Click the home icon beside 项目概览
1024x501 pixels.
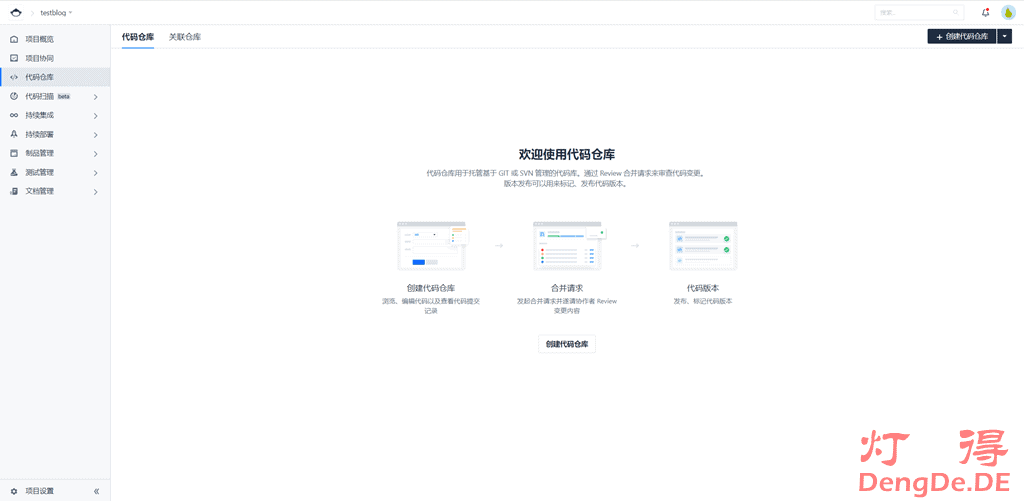click(14, 39)
